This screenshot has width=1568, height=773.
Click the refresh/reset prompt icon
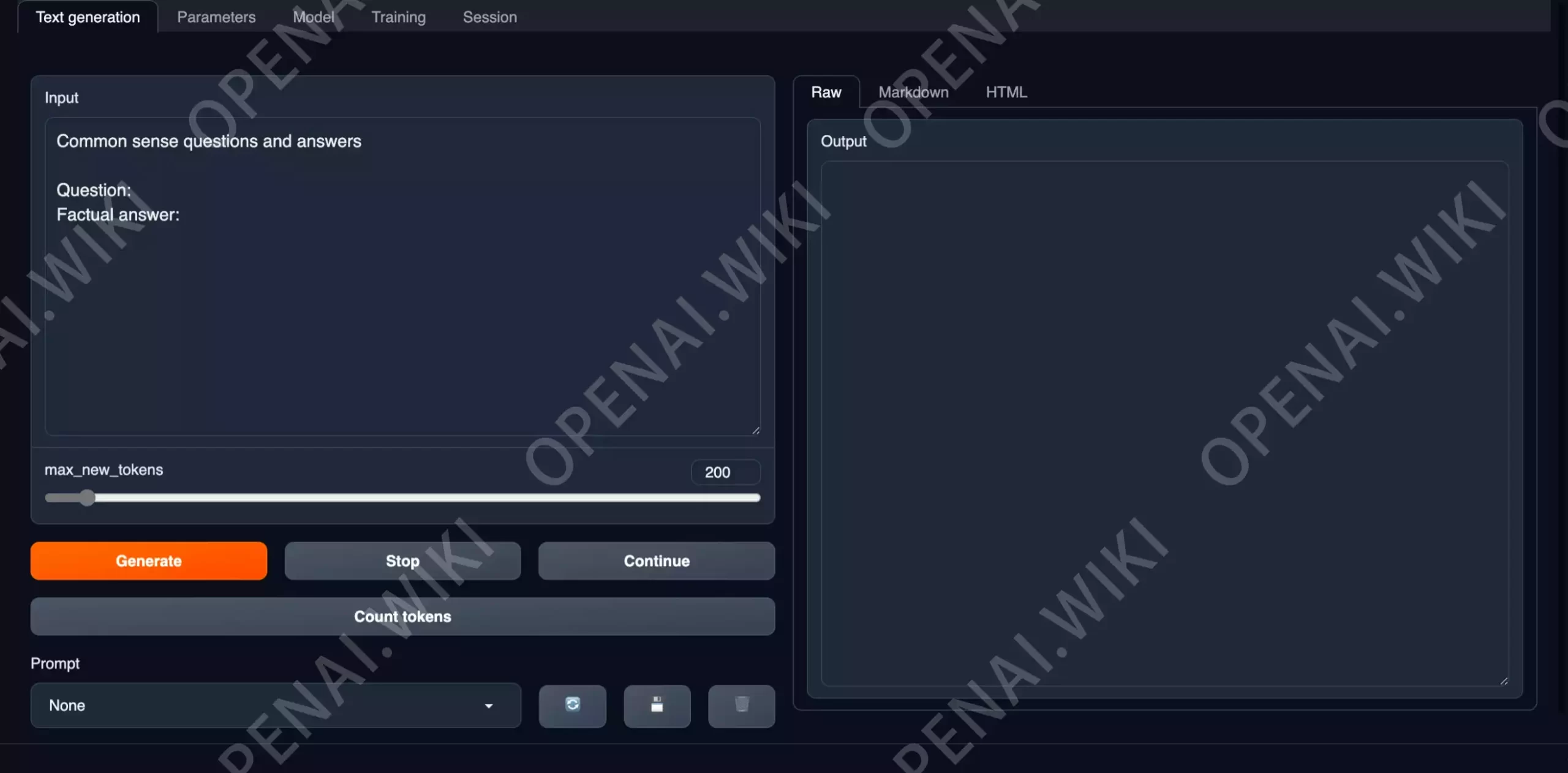click(x=573, y=705)
